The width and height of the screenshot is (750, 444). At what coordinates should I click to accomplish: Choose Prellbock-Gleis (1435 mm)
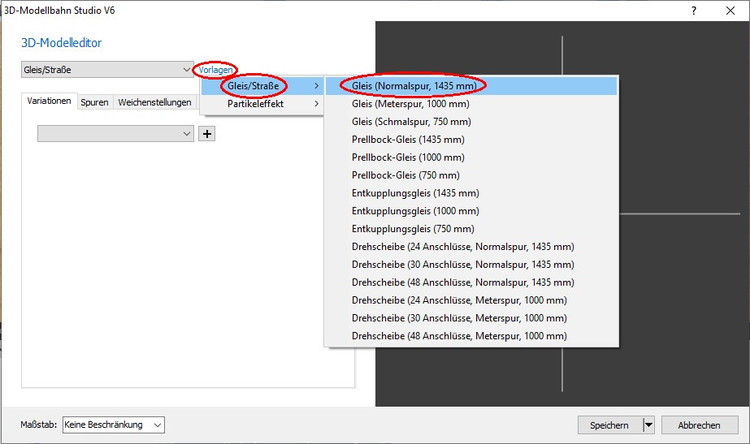click(471, 139)
